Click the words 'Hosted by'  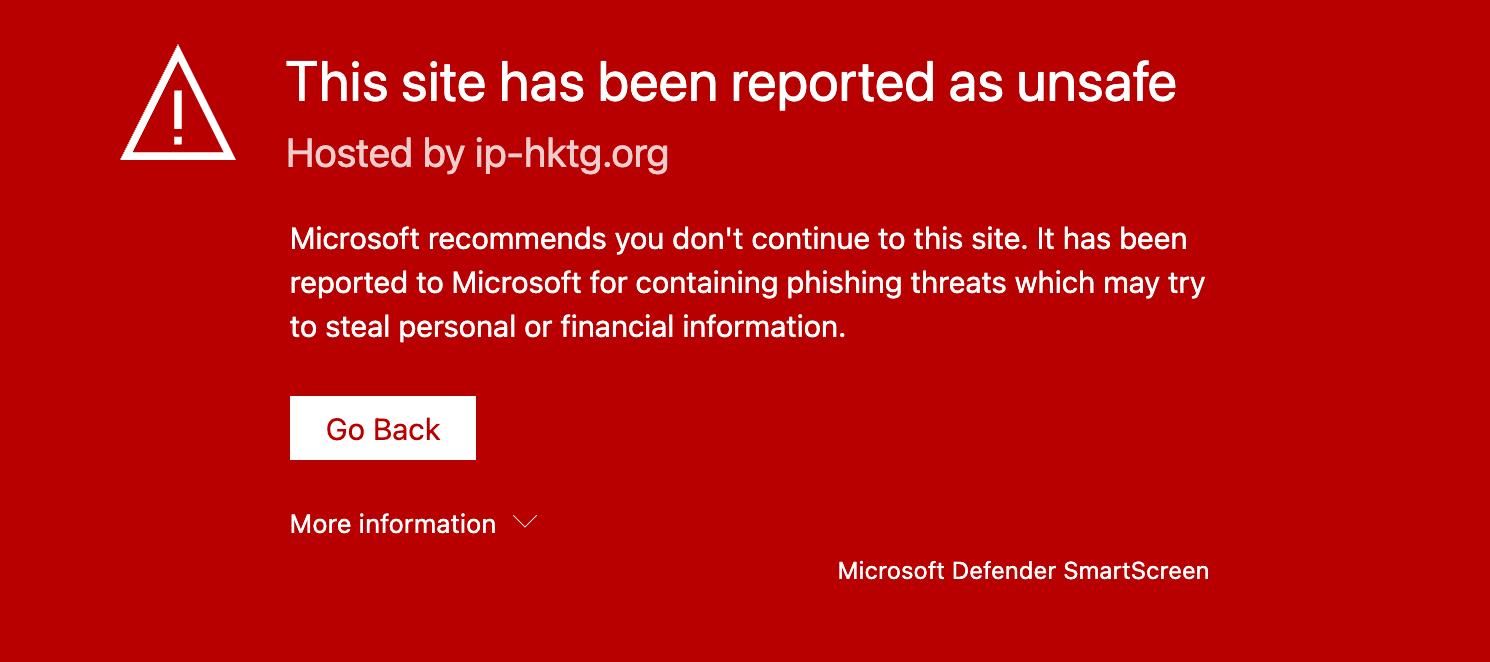[376, 154]
